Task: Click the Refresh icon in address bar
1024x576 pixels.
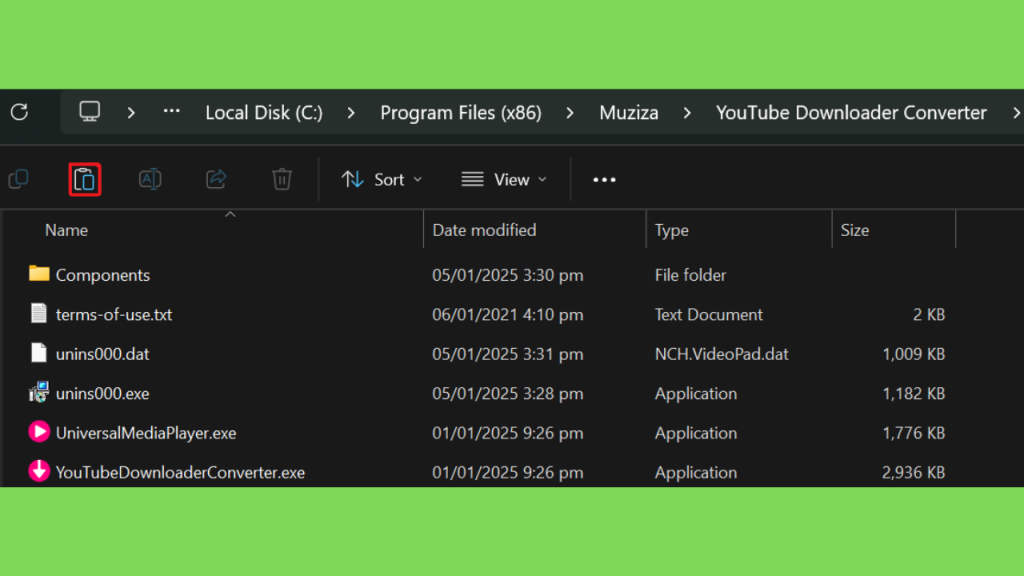Action: (x=20, y=112)
